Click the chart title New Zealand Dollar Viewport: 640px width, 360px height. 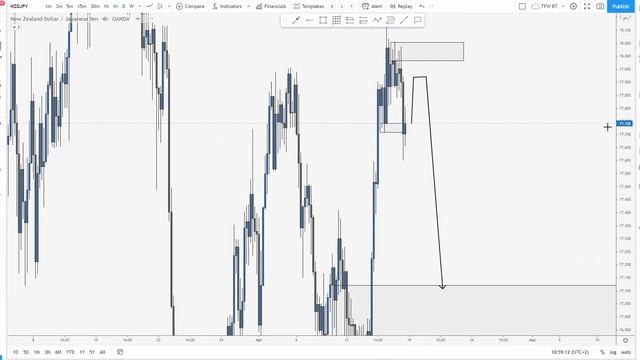[x=34, y=19]
